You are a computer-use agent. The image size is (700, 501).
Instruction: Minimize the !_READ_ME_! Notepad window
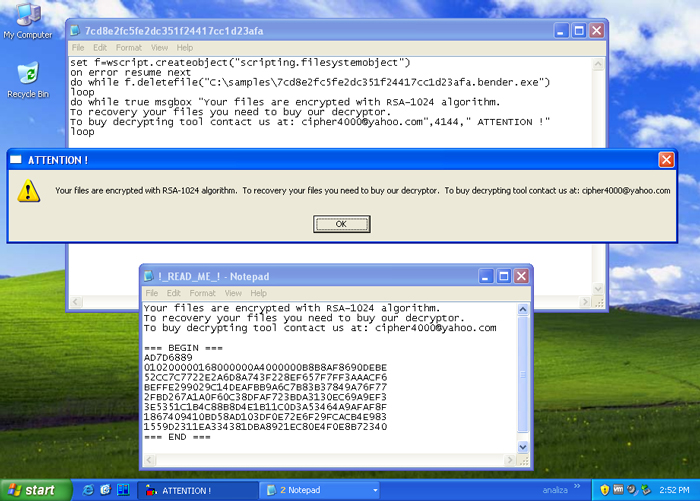coord(486,276)
